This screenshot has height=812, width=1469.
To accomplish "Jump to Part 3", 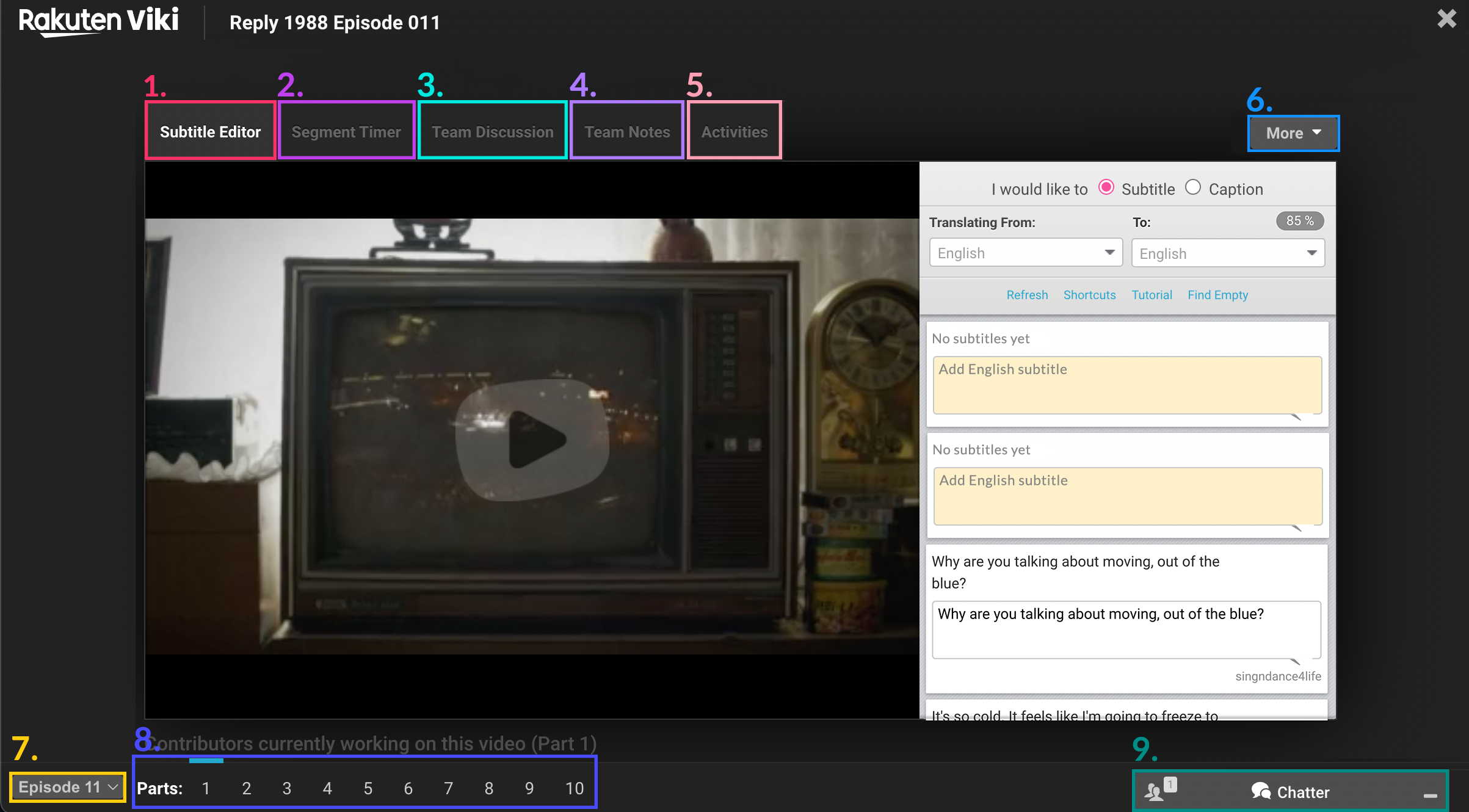I will [287, 788].
